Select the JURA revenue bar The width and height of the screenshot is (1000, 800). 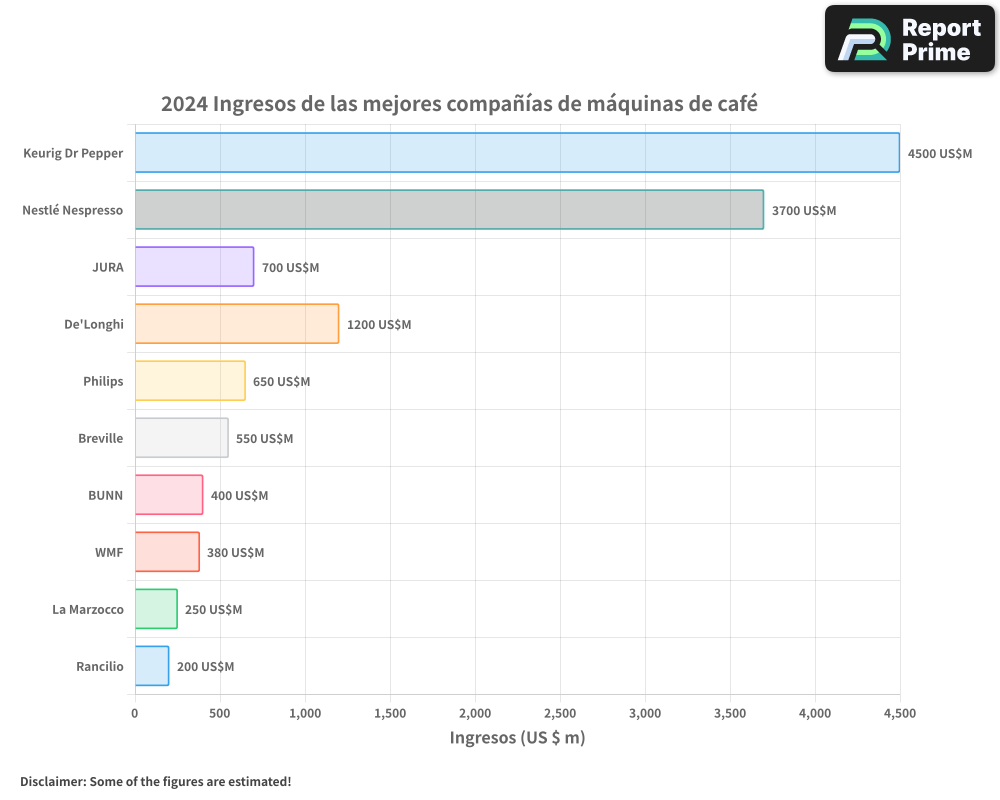(x=195, y=267)
